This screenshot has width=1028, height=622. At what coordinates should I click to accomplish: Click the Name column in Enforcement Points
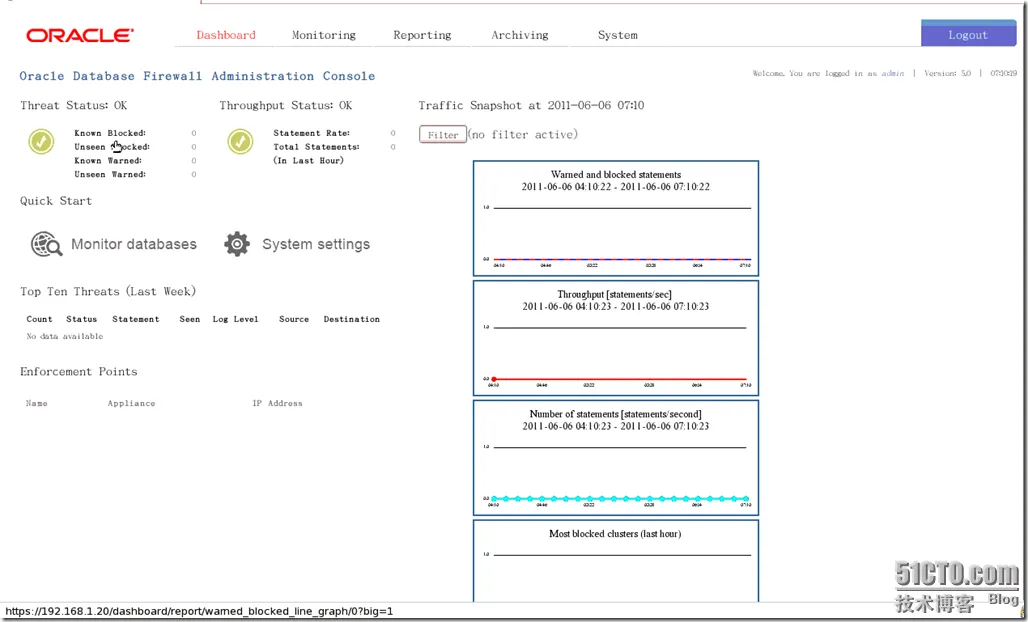tap(37, 403)
